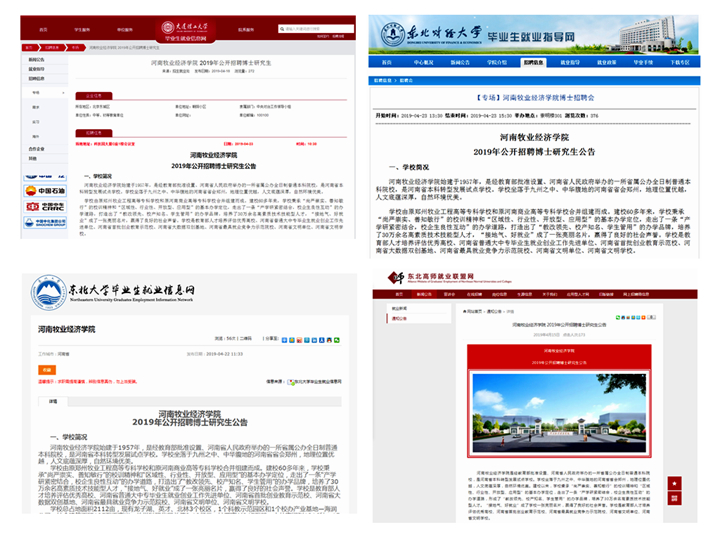
Task: Click 招聘信息 breadcrumb on blue bar
Action: tap(382, 80)
